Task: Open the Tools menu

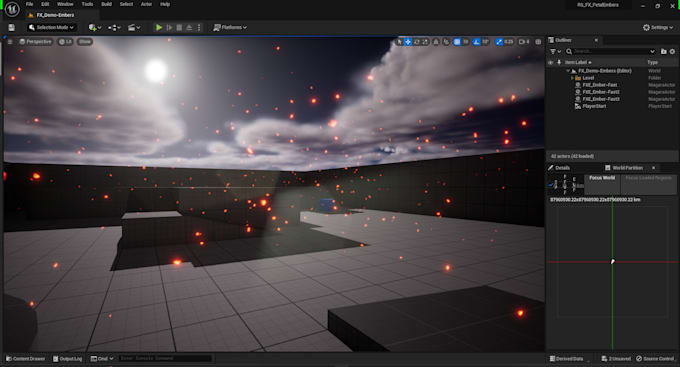Action: click(87, 4)
